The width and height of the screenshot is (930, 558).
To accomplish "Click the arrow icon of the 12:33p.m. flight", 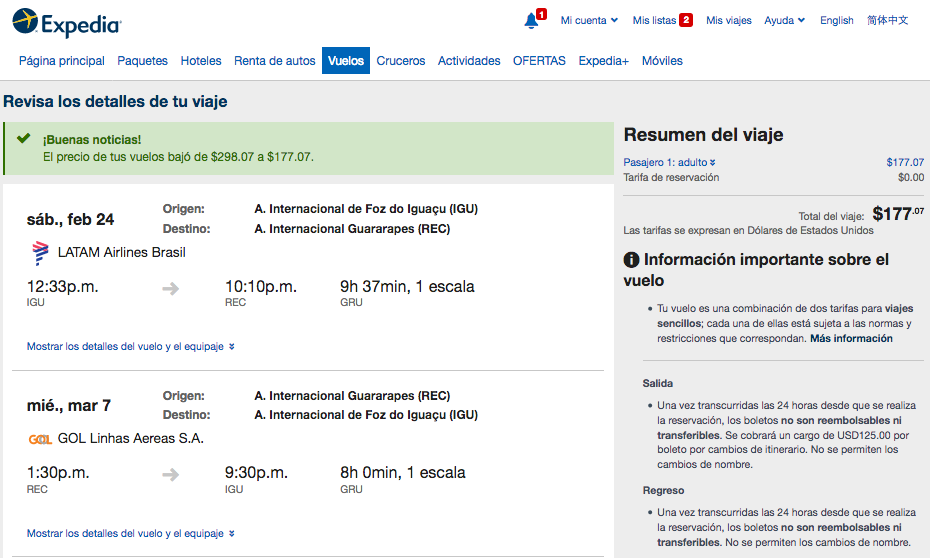I will click(171, 289).
